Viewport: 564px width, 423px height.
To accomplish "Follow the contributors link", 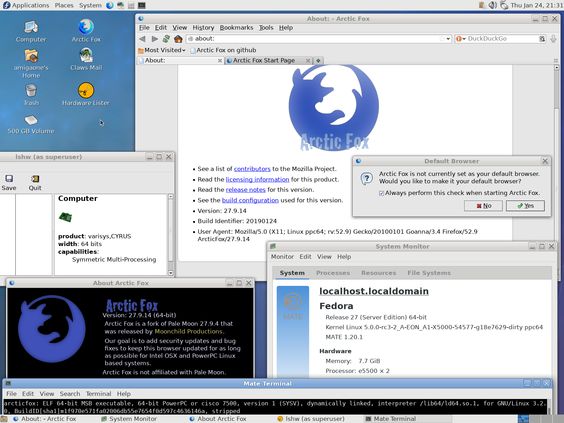I will click(x=252, y=169).
